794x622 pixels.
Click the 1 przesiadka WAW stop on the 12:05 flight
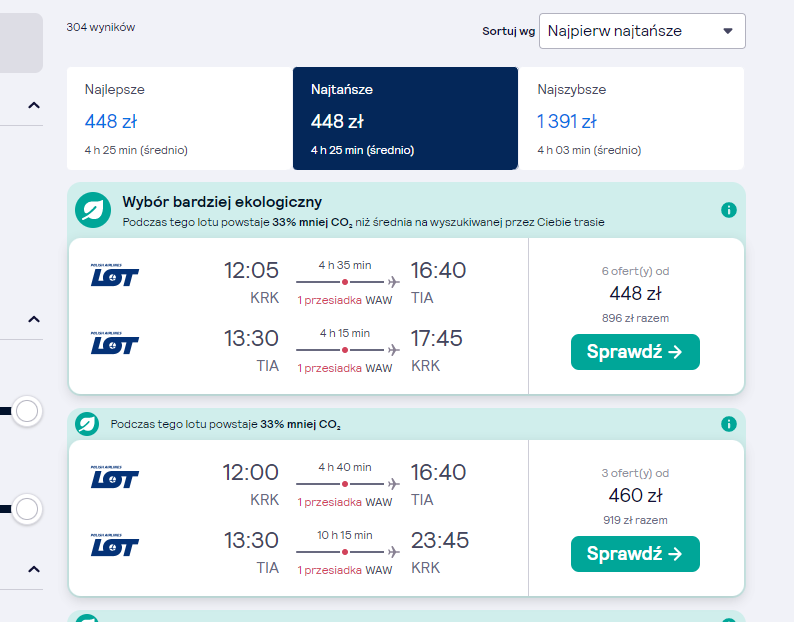tap(345, 300)
